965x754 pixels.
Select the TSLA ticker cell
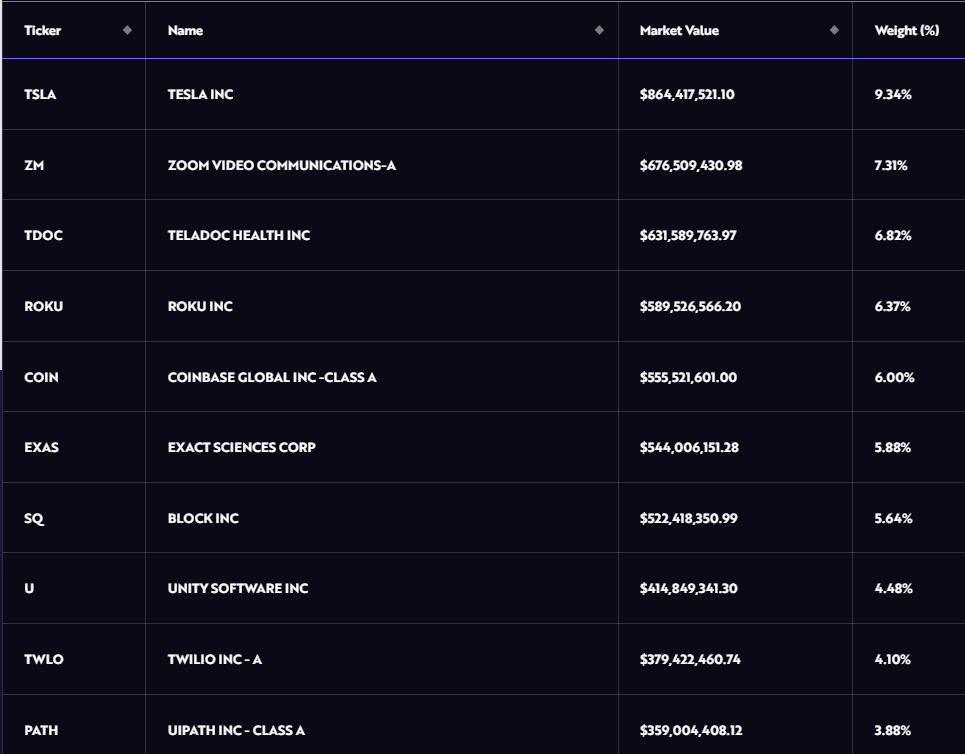(40, 94)
